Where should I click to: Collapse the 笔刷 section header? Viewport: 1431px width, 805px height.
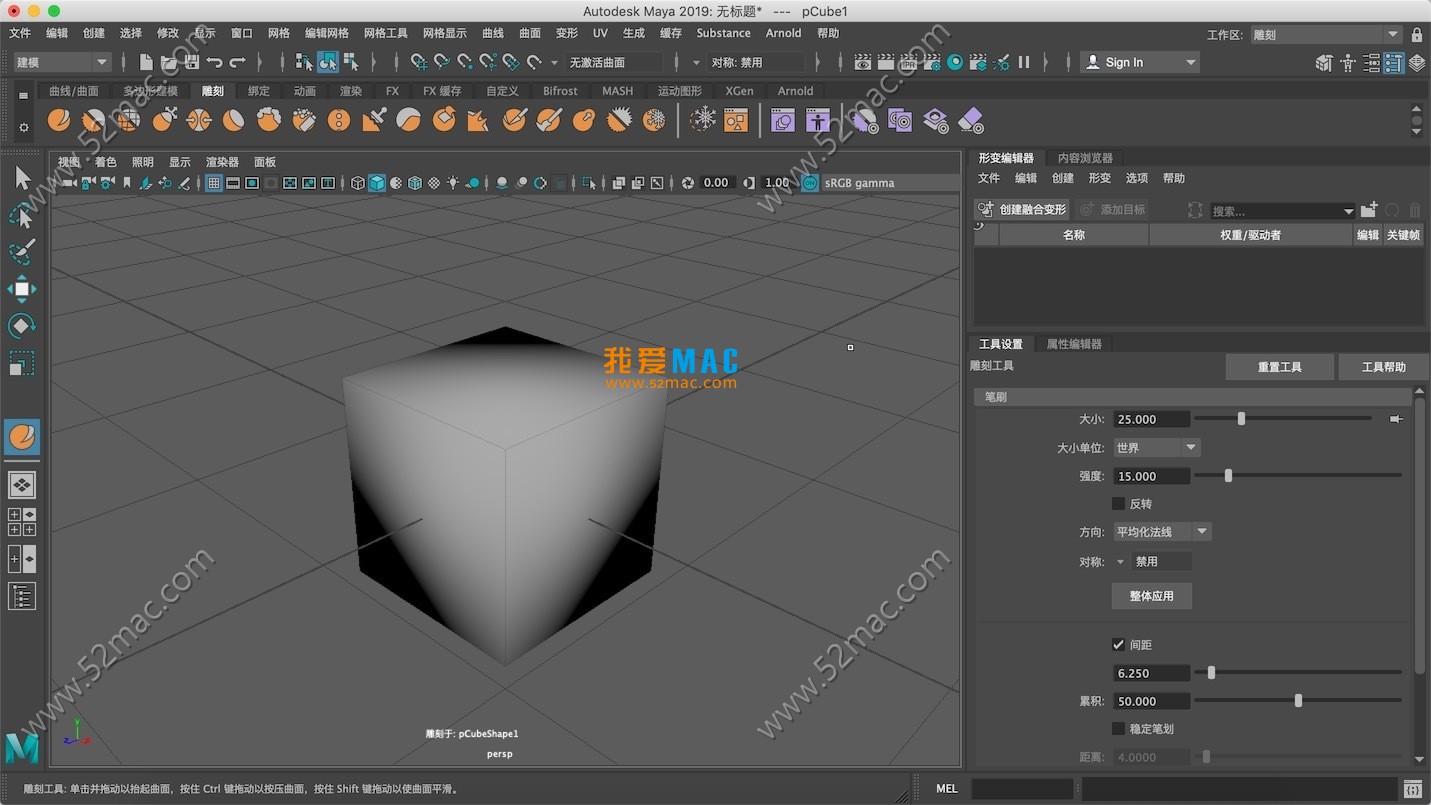[x=1192, y=397]
